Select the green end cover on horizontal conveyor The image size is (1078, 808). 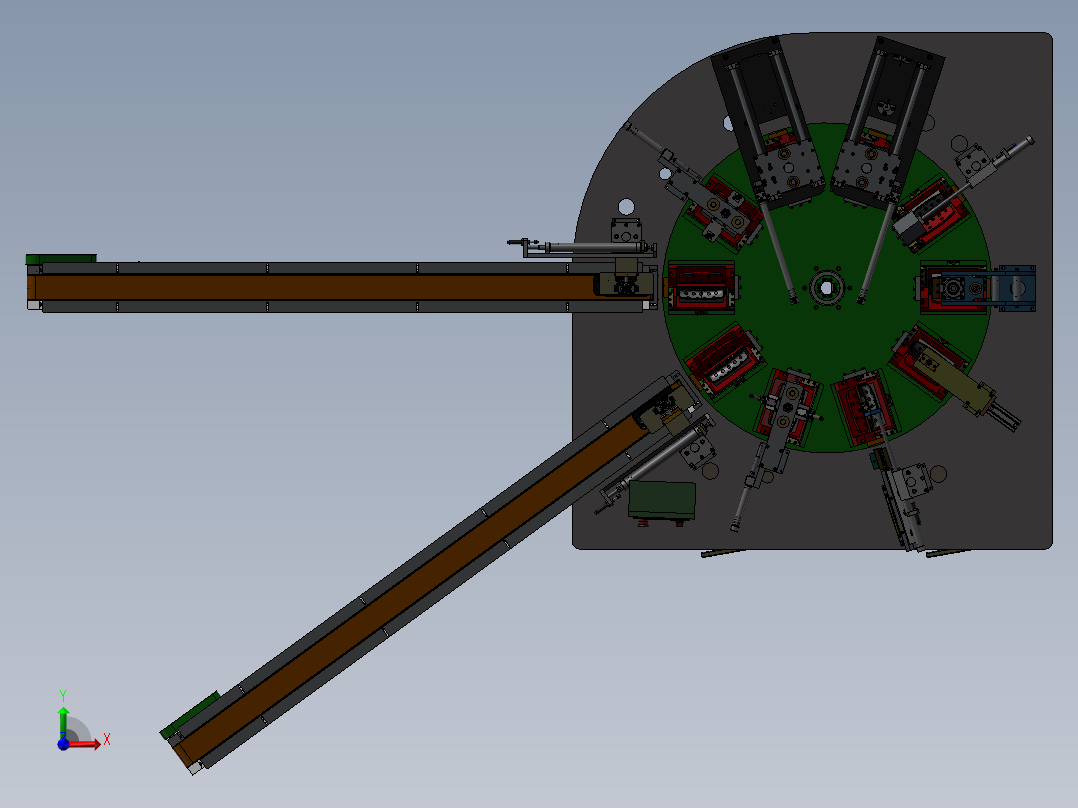tap(60, 259)
